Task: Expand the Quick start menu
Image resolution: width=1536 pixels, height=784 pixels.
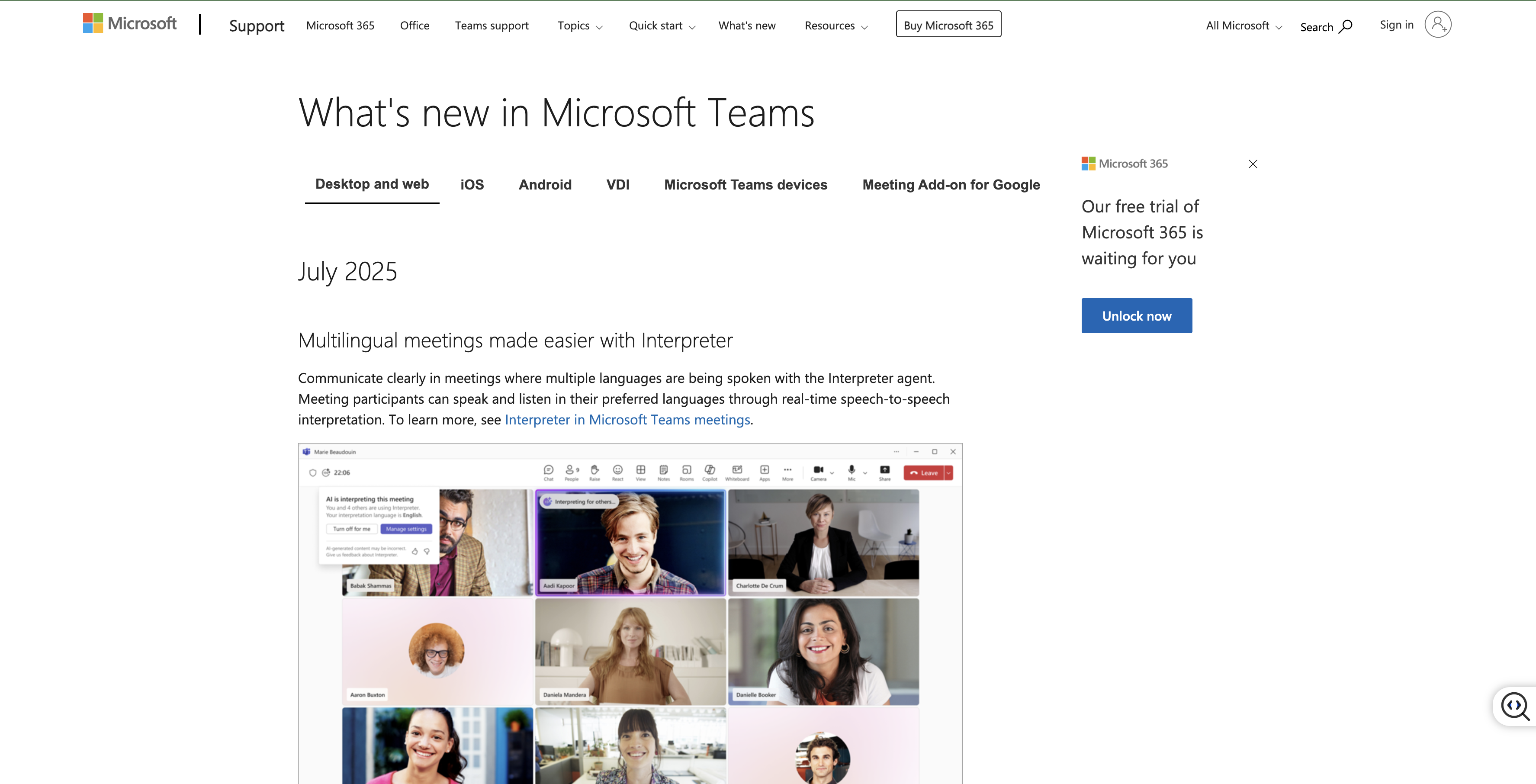Action: (x=662, y=26)
